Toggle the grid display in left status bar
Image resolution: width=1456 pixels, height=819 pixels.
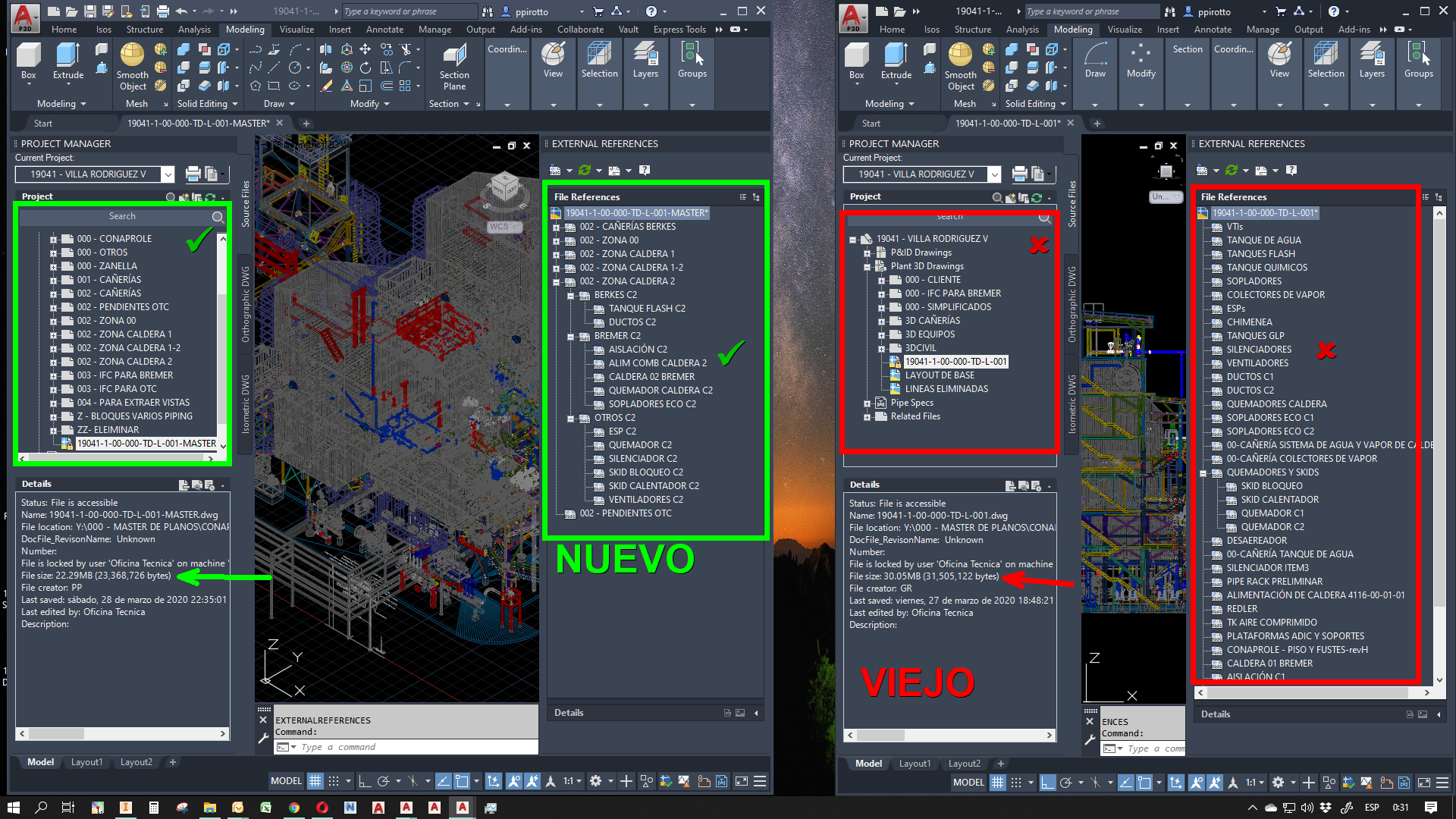pyautogui.click(x=315, y=781)
